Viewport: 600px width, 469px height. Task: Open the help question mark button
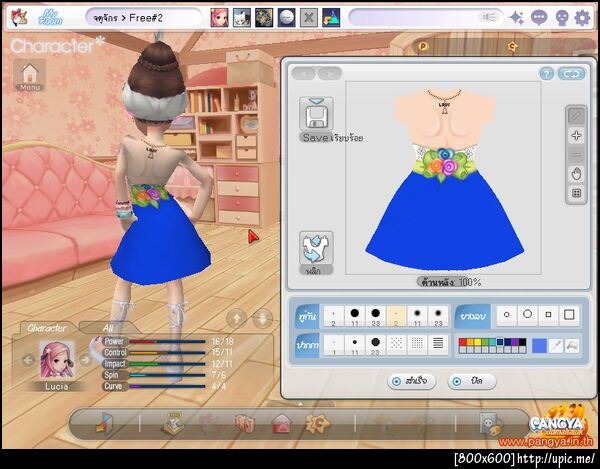tap(547, 74)
